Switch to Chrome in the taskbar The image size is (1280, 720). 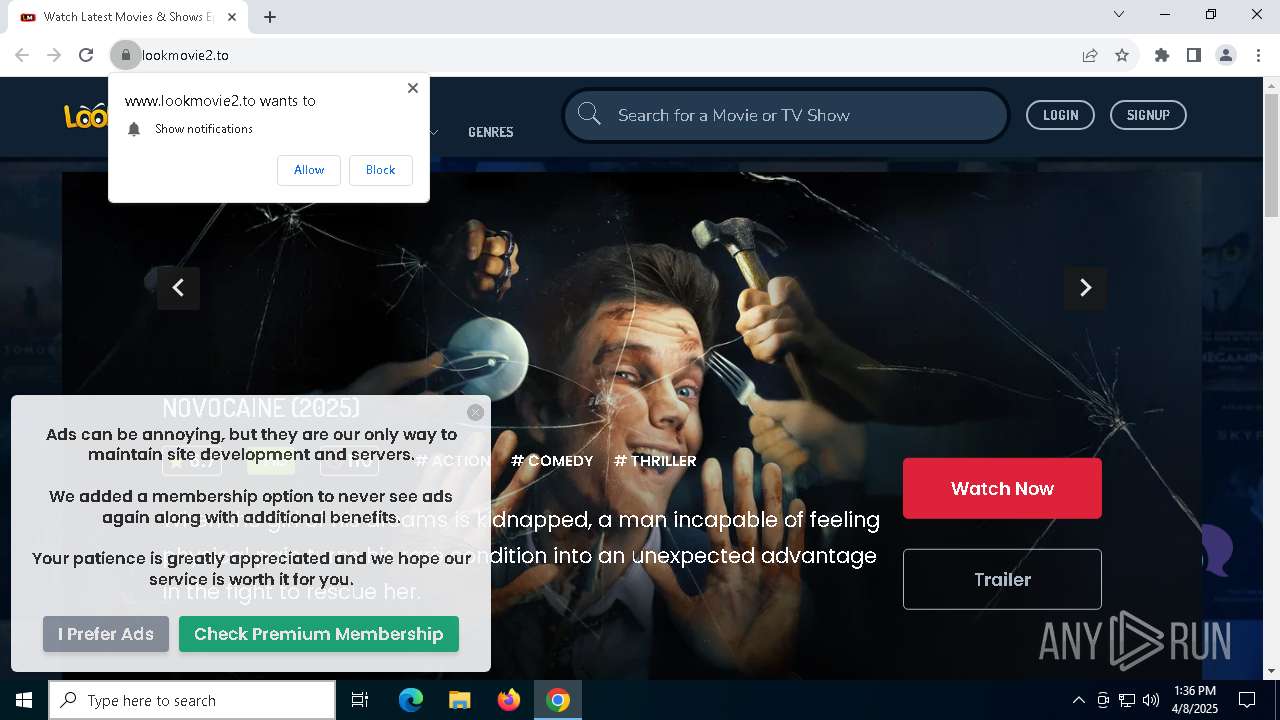[x=558, y=700]
